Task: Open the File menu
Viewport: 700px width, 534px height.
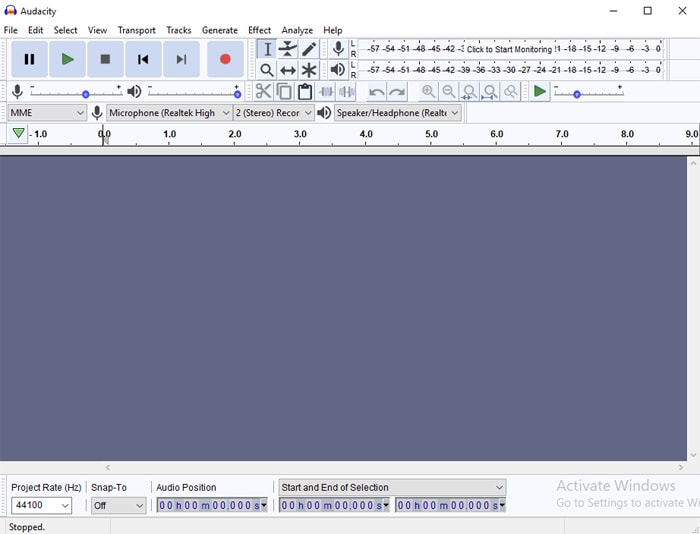Action: (11, 30)
